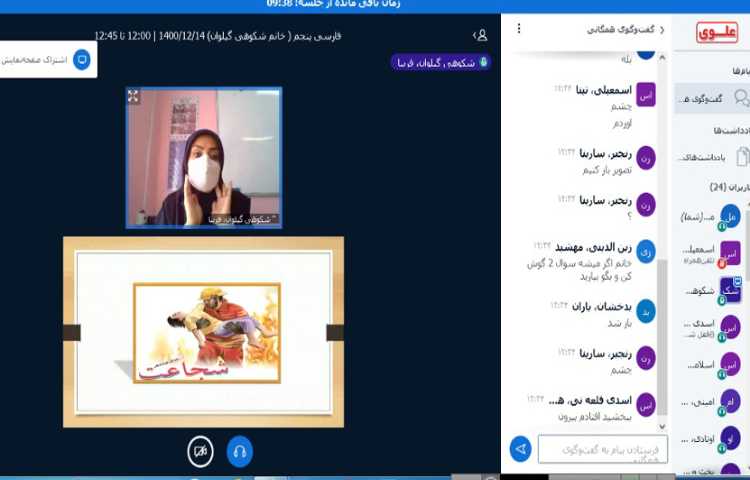Image resolution: width=750 pixels, height=480 pixels.
Task: Open public chat item in sidebar
Action: [x=712, y=98]
